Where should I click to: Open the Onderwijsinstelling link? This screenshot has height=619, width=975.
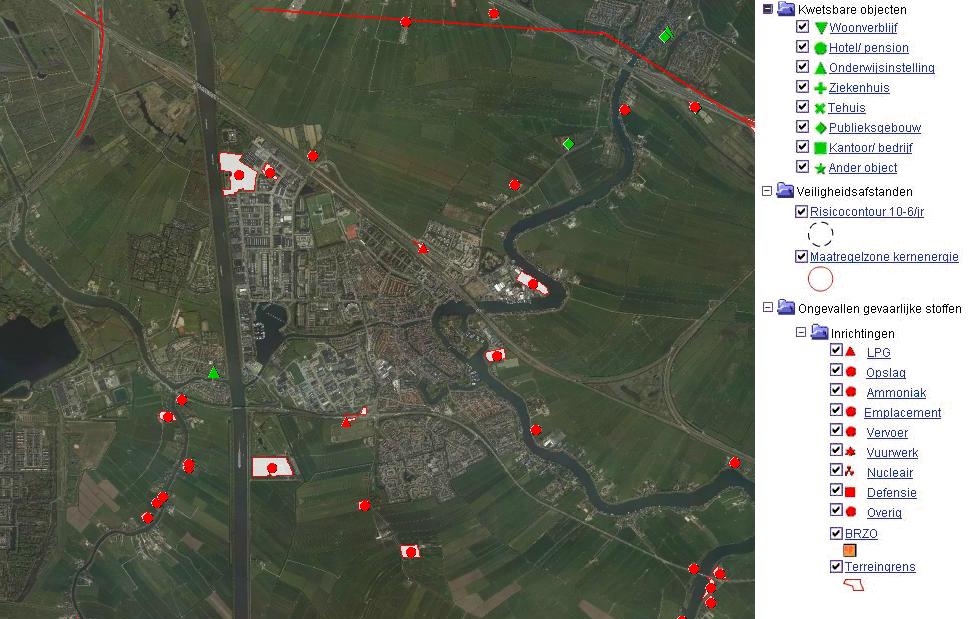[x=882, y=68]
